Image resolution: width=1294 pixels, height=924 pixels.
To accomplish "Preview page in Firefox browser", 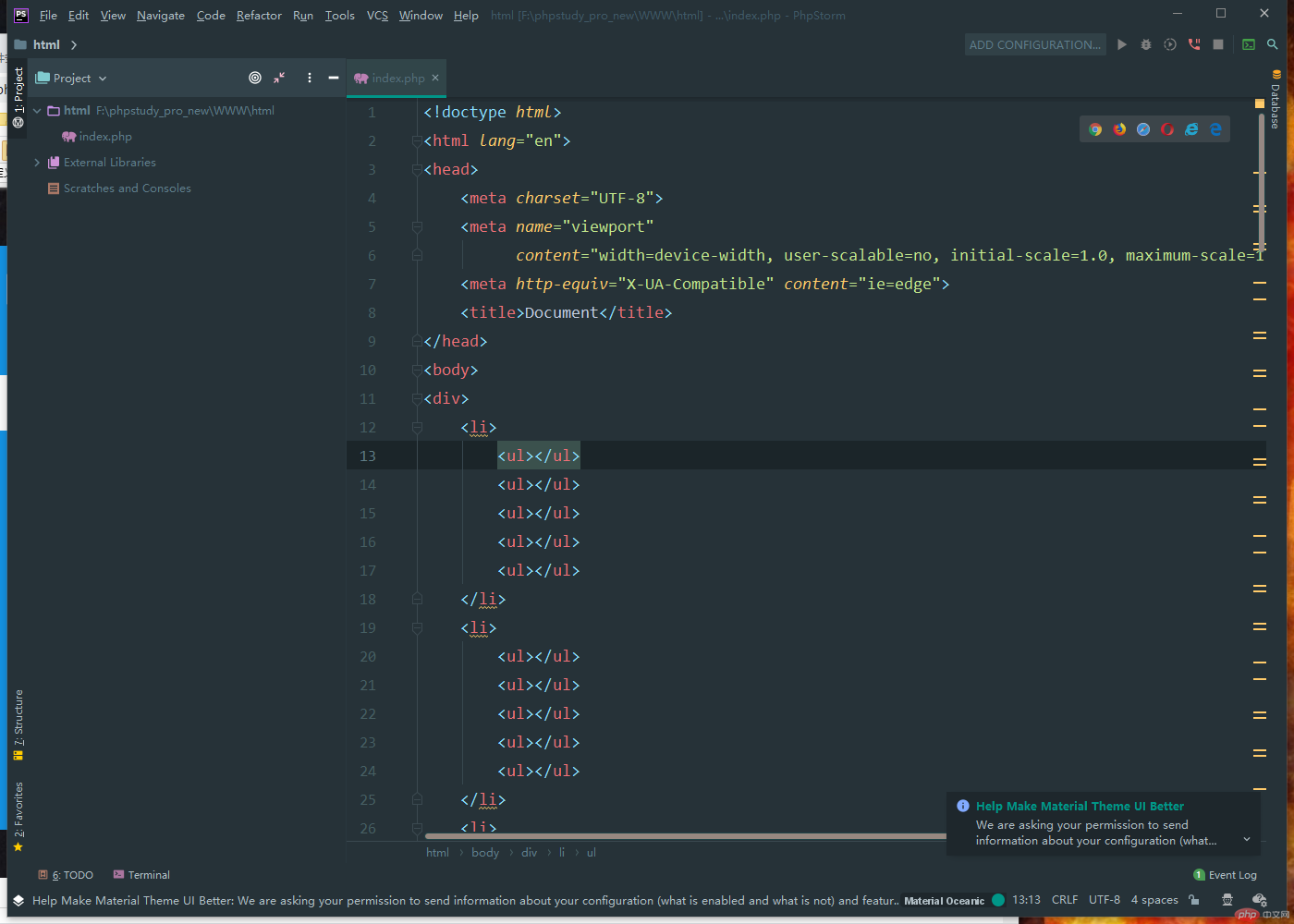I will point(1119,129).
